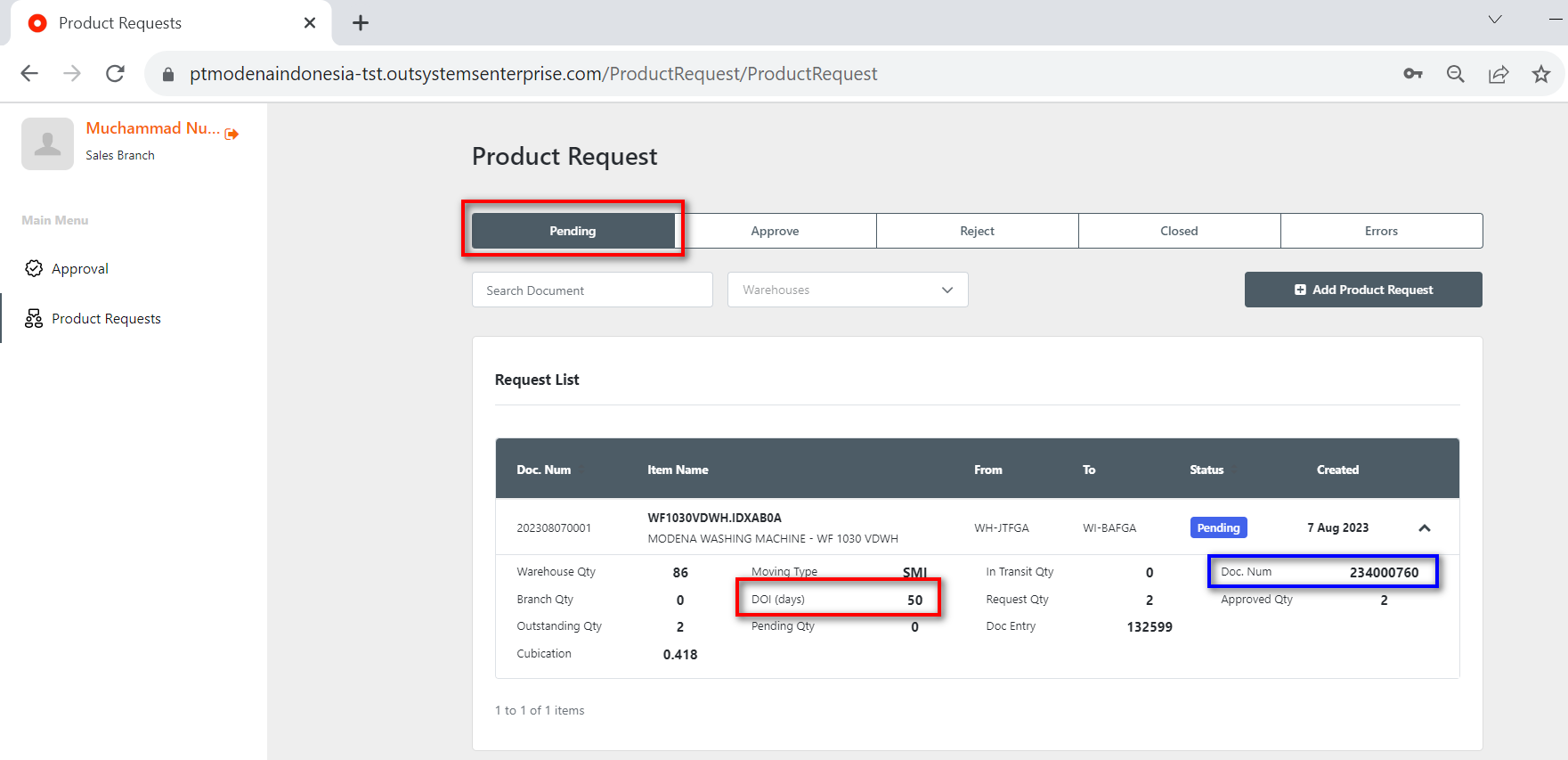Switch to the Reject tab
Image resolution: width=1568 pixels, height=760 pixels.
pyautogui.click(x=977, y=231)
